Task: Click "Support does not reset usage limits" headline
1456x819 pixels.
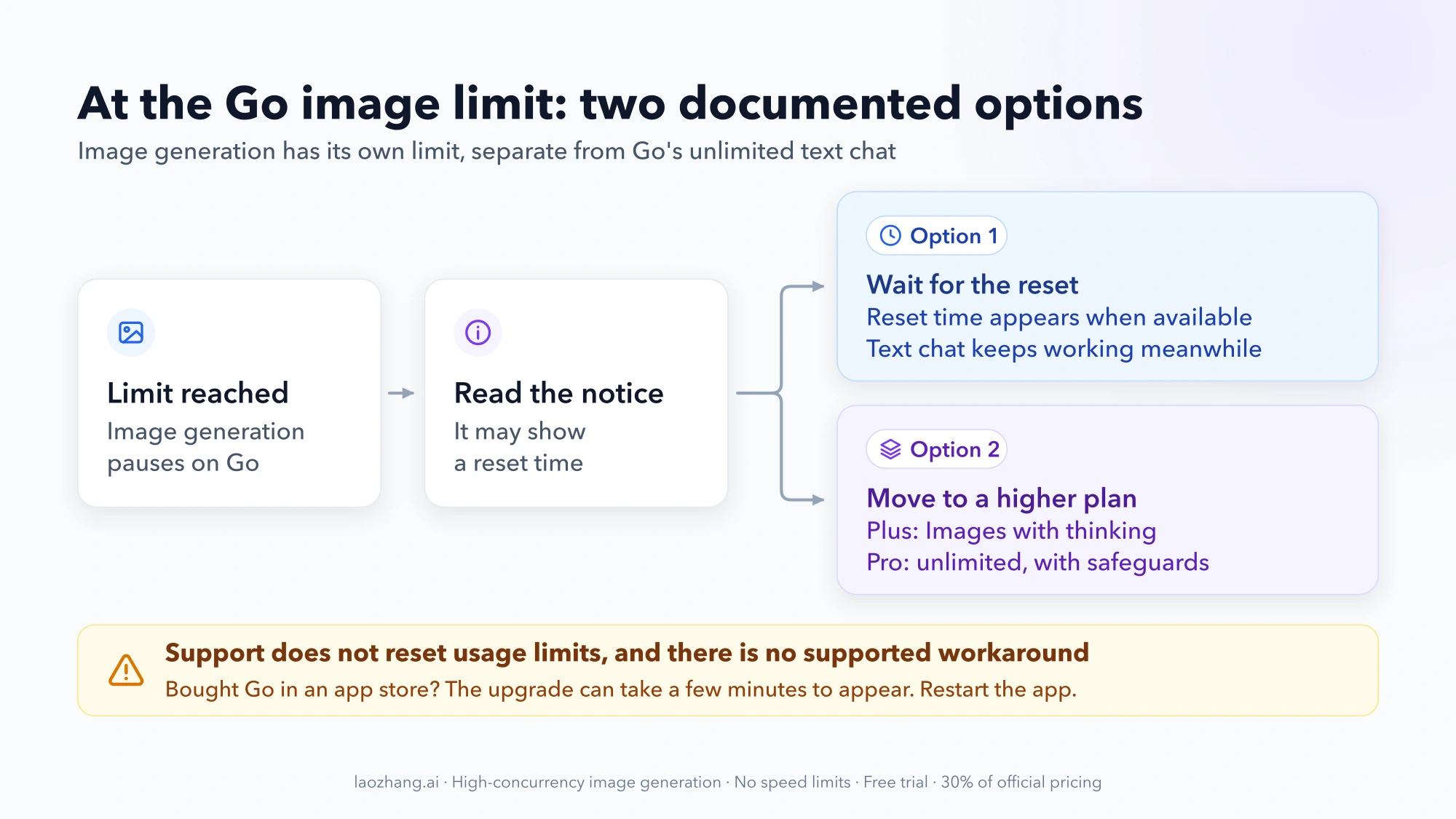Action: (627, 653)
